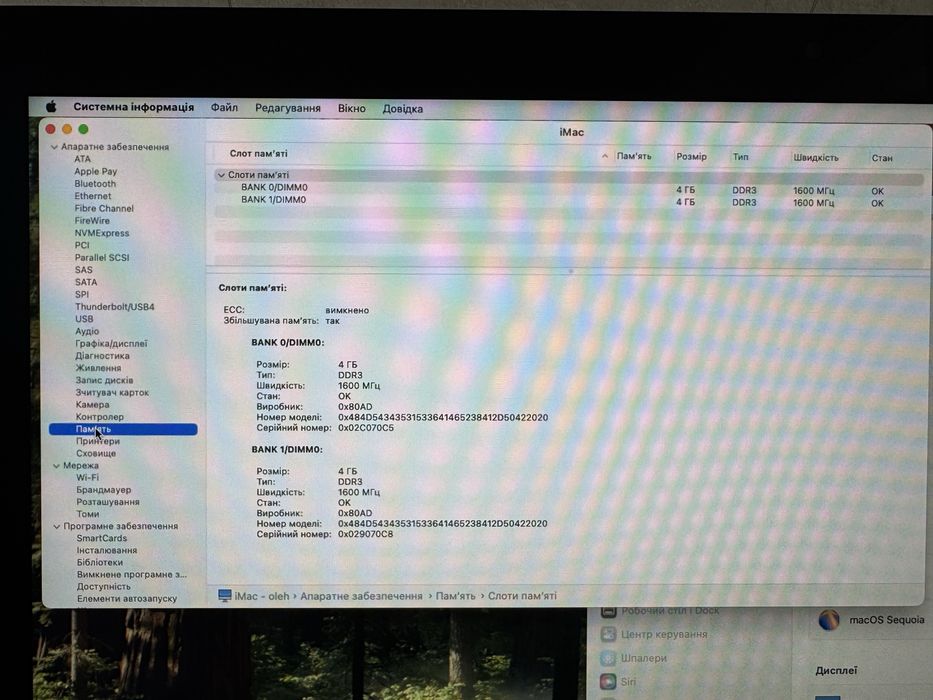Select Apple Pay in the sidebar
The image size is (933, 700).
(x=95, y=171)
